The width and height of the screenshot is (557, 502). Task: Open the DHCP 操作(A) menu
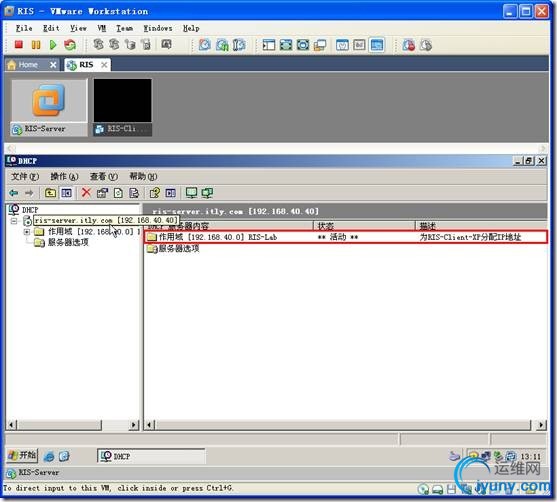pyautogui.click(x=64, y=177)
